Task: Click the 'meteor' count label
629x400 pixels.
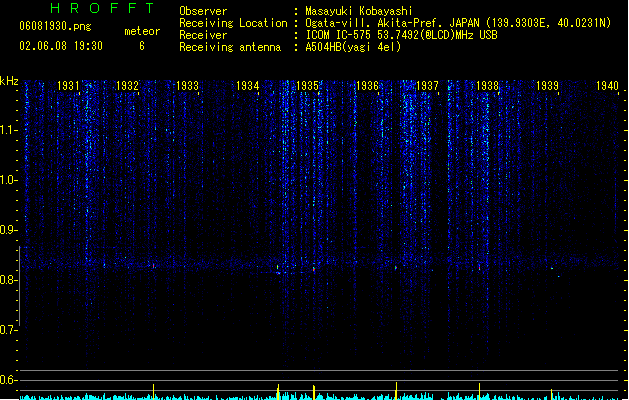Action: (x=142, y=31)
